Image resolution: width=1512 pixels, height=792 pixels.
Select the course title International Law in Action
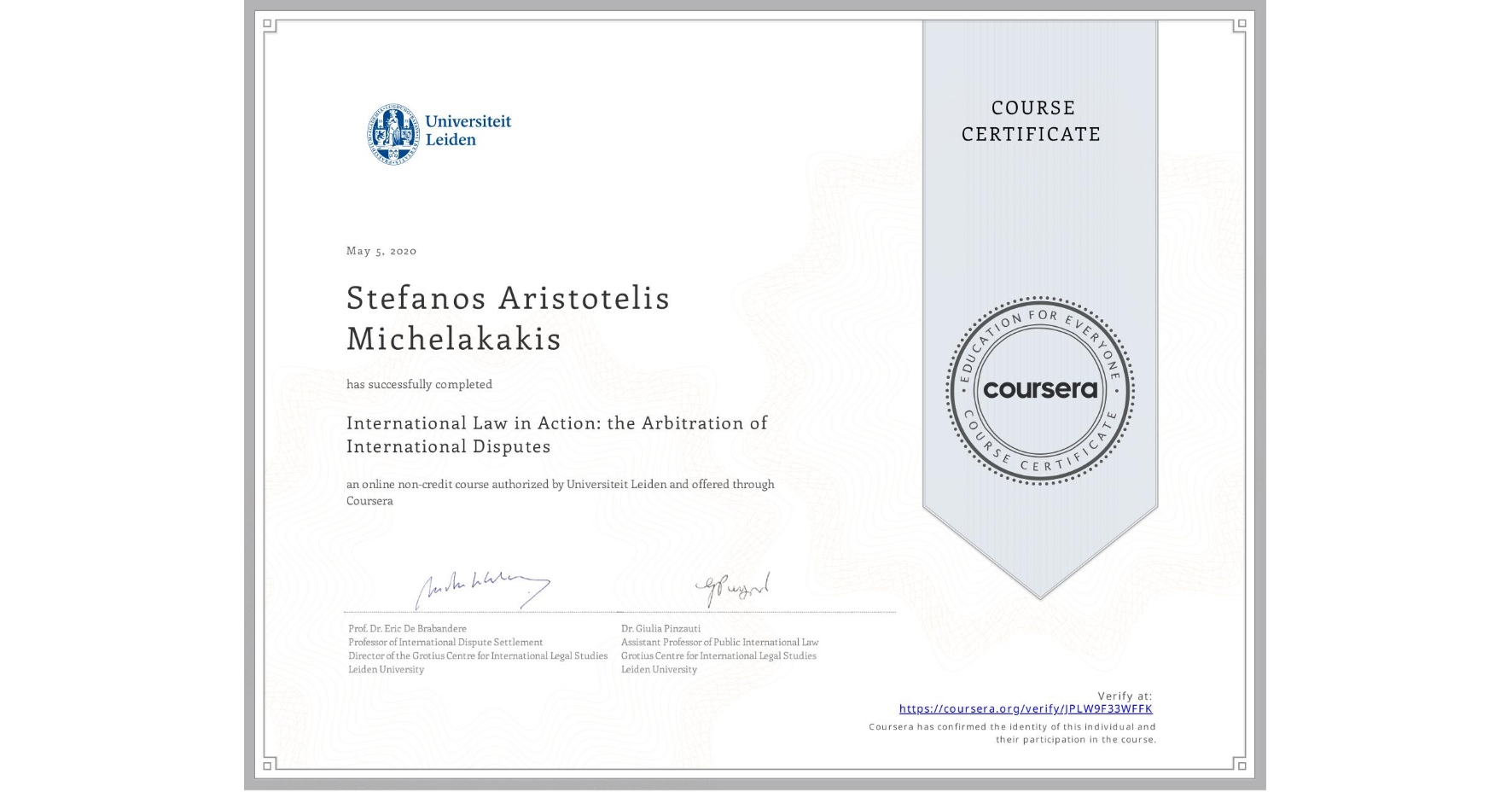point(555,434)
